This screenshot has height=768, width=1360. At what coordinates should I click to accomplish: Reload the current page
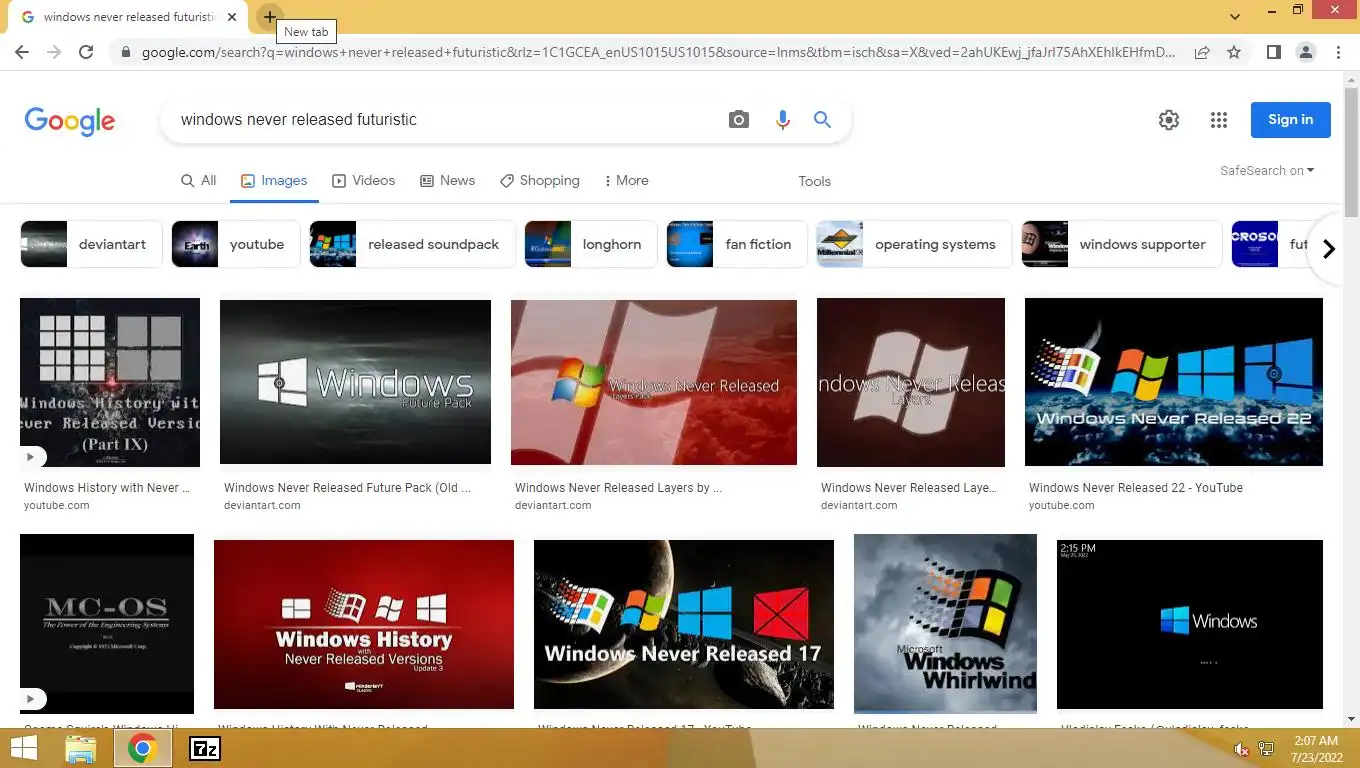coord(86,52)
